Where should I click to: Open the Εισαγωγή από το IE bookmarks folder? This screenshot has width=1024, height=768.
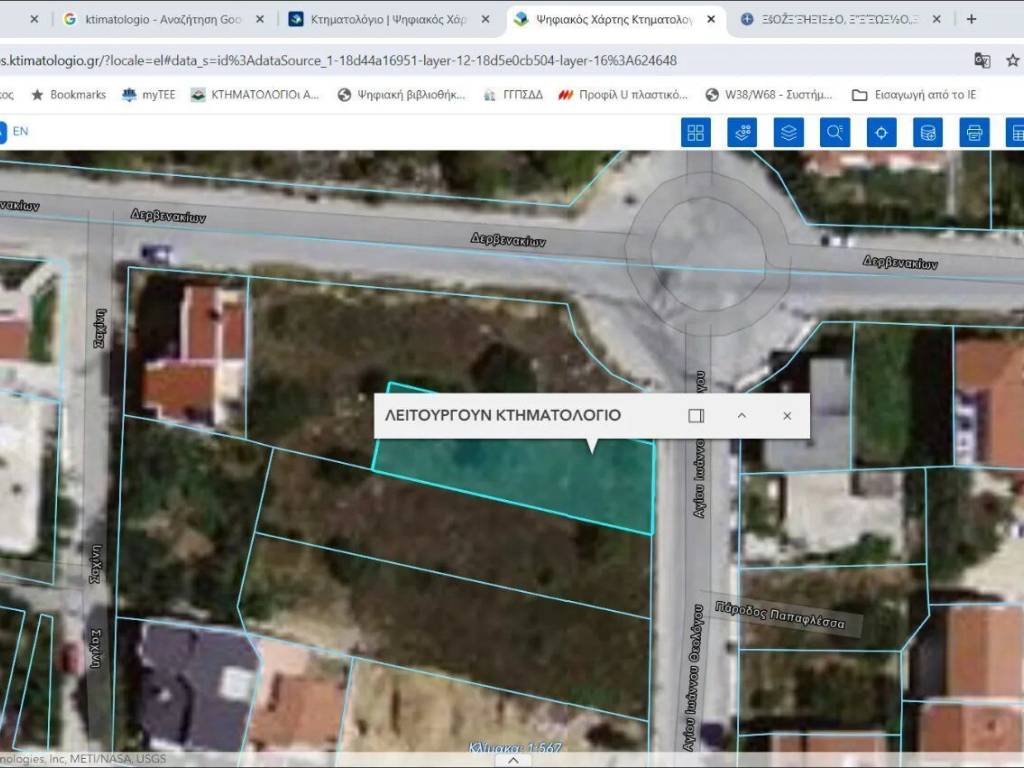pyautogui.click(x=913, y=95)
